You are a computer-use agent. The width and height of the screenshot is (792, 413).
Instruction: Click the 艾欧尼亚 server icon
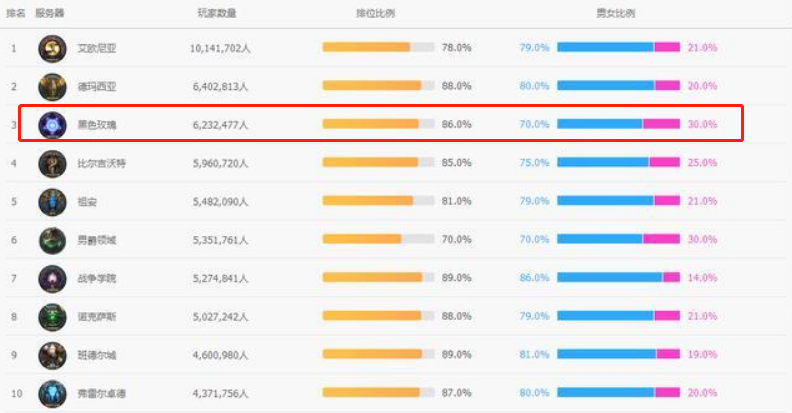pos(52,48)
